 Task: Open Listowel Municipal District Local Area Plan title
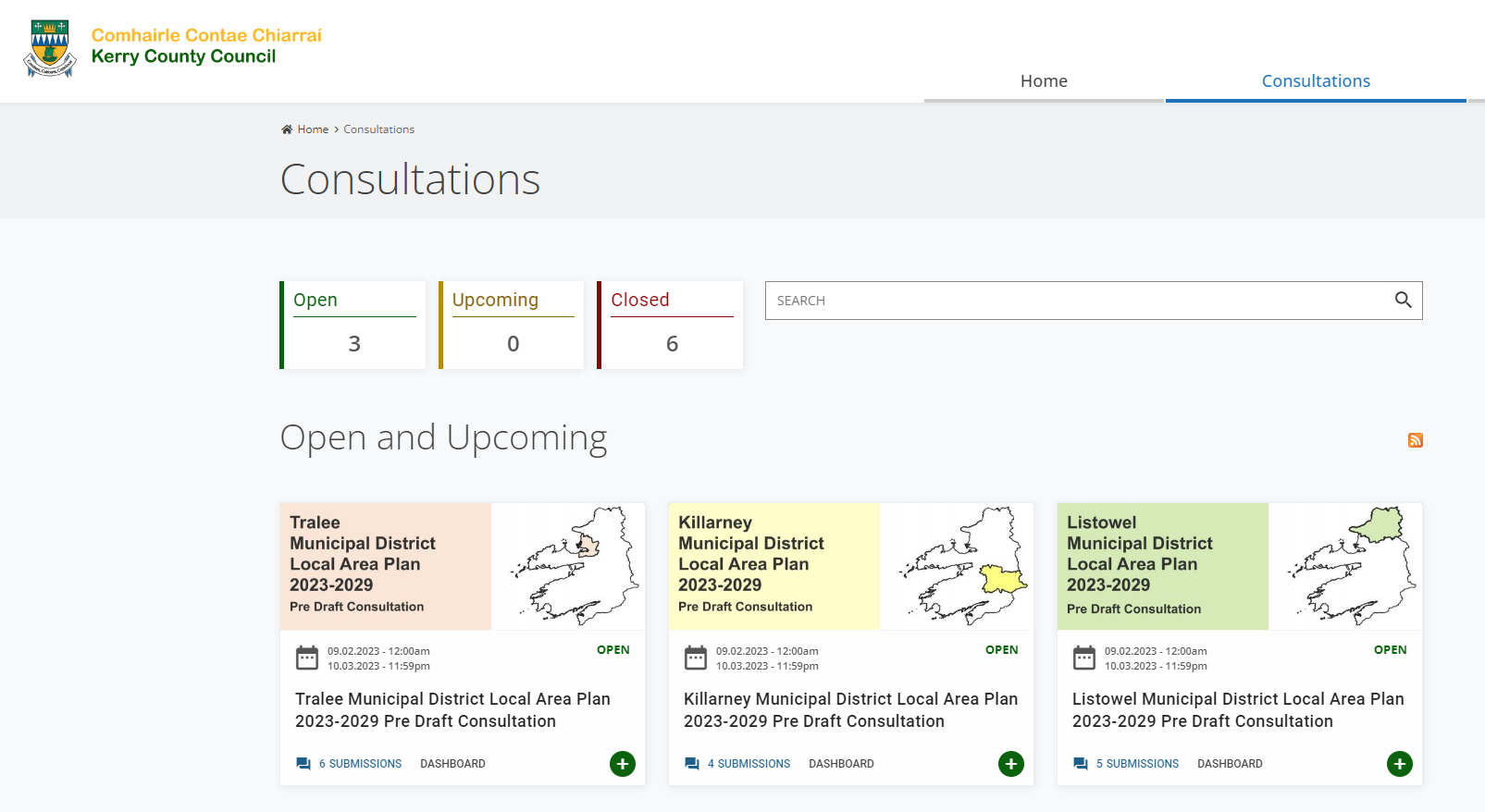point(1238,710)
